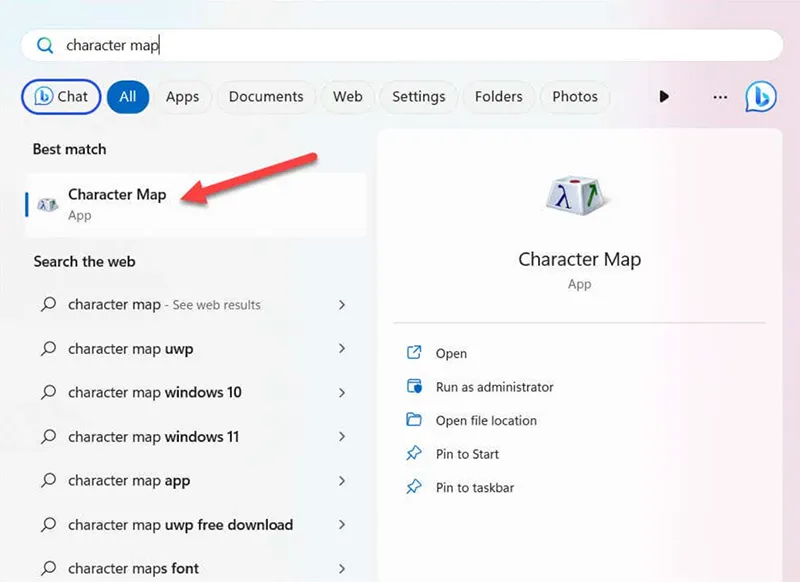Select 'character map - See web results' text
This screenshot has width=800, height=582.
pos(164,305)
